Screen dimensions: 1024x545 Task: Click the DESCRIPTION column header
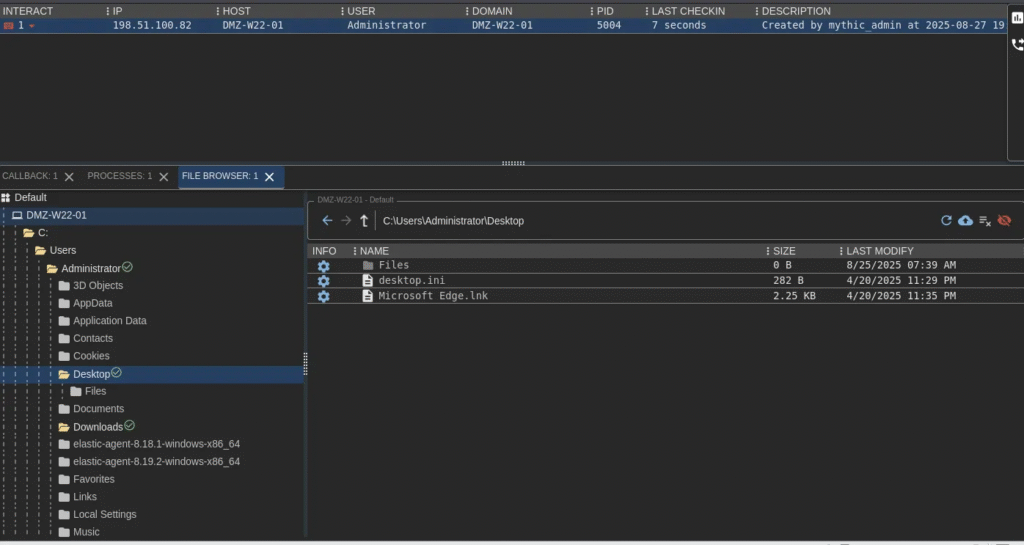pyautogui.click(x=796, y=11)
